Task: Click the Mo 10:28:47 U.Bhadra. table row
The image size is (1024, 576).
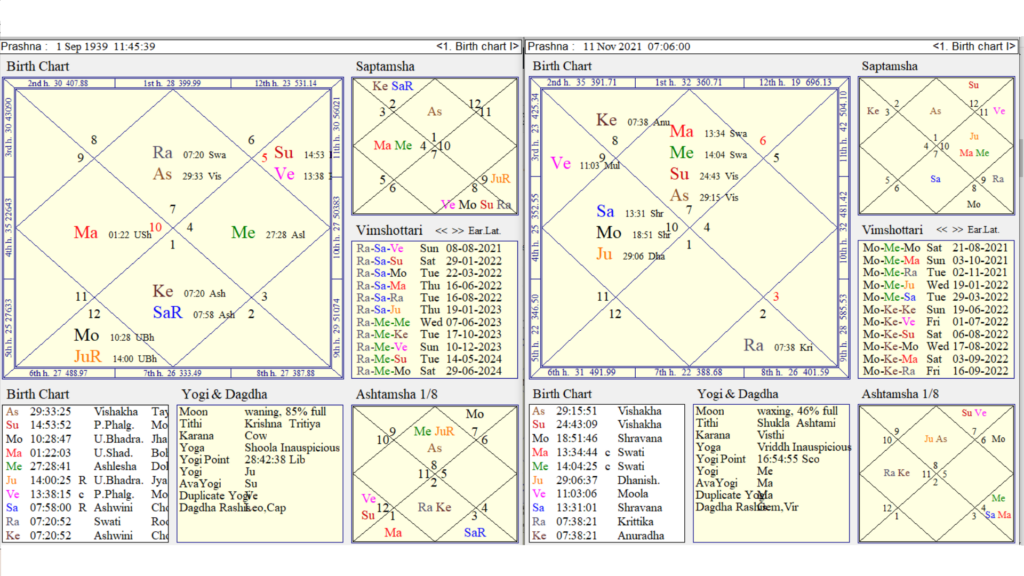Action: click(86, 439)
